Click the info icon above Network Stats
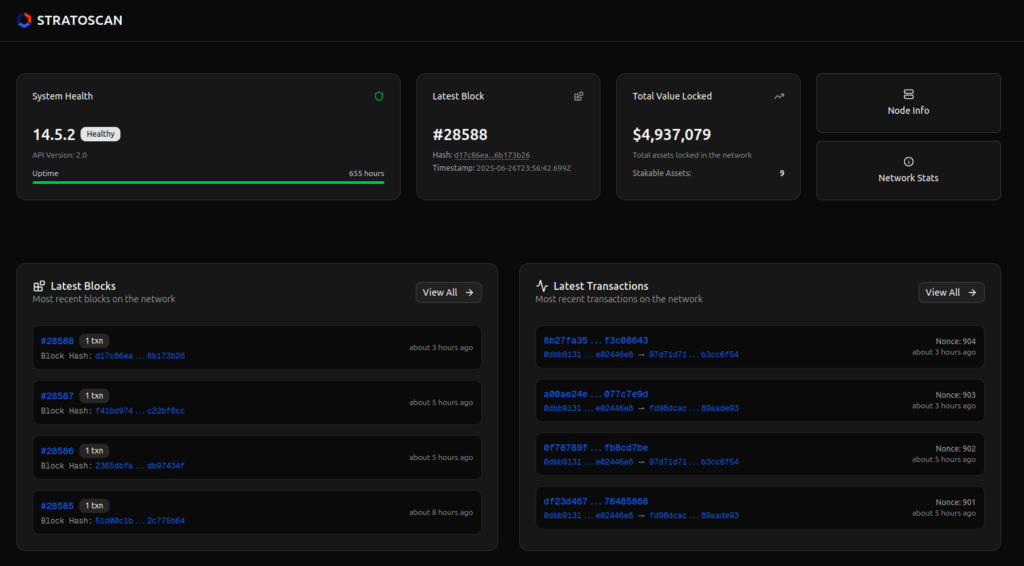This screenshot has height=566, width=1024. (x=908, y=161)
